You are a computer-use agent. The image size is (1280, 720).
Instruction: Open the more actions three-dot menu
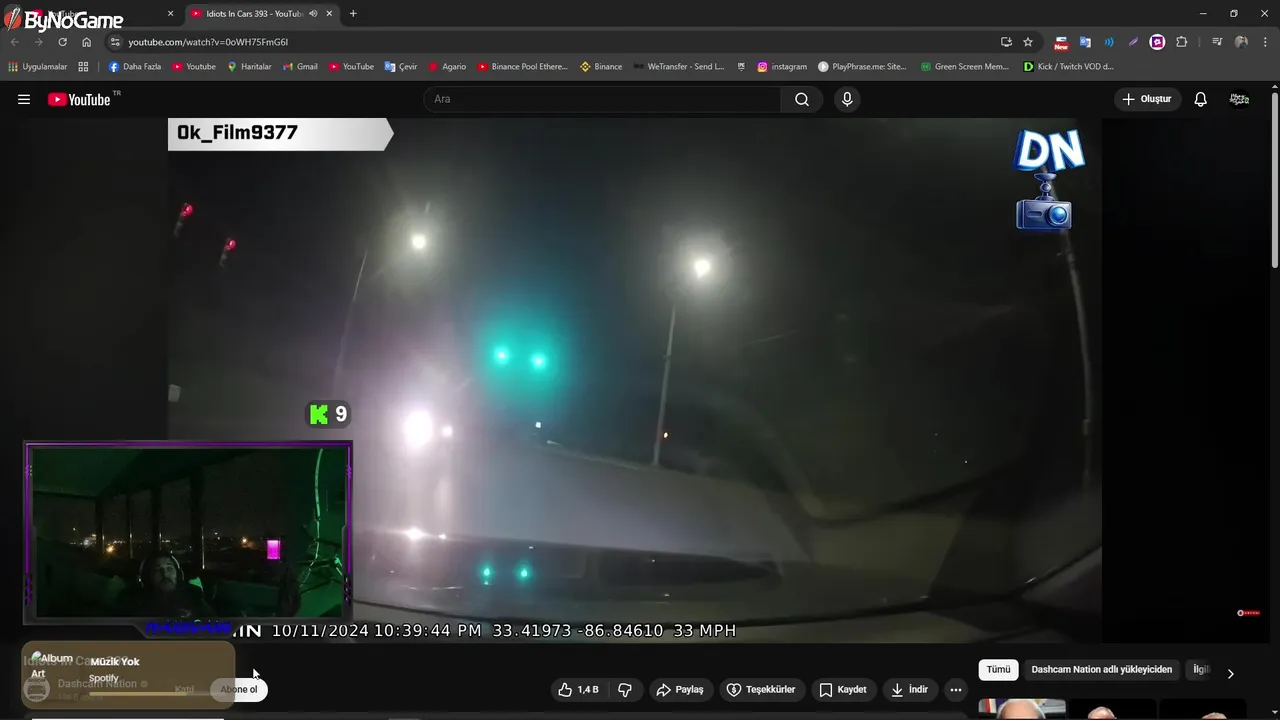[956, 689]
